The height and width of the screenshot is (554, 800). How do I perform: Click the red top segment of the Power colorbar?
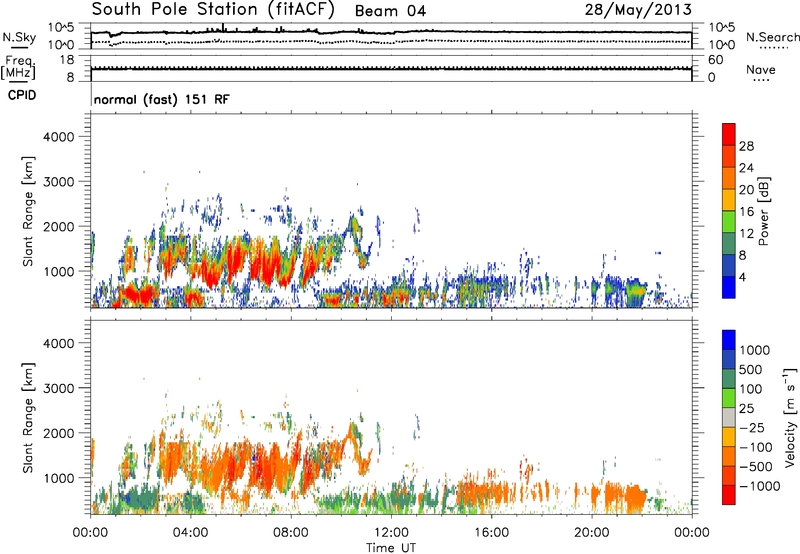[729, 134]
